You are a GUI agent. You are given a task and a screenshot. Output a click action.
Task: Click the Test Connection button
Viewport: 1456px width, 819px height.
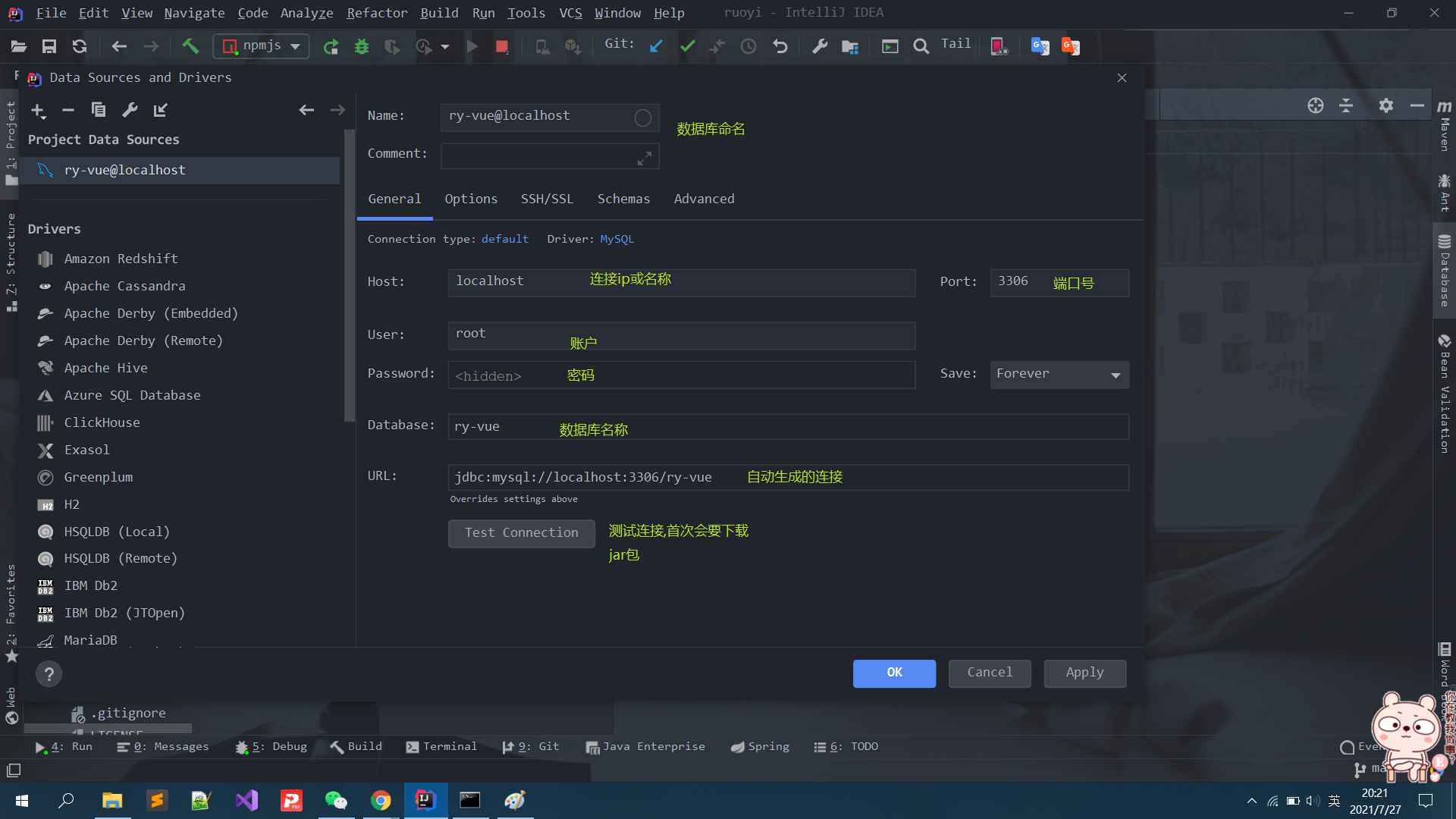pos(522,533)
